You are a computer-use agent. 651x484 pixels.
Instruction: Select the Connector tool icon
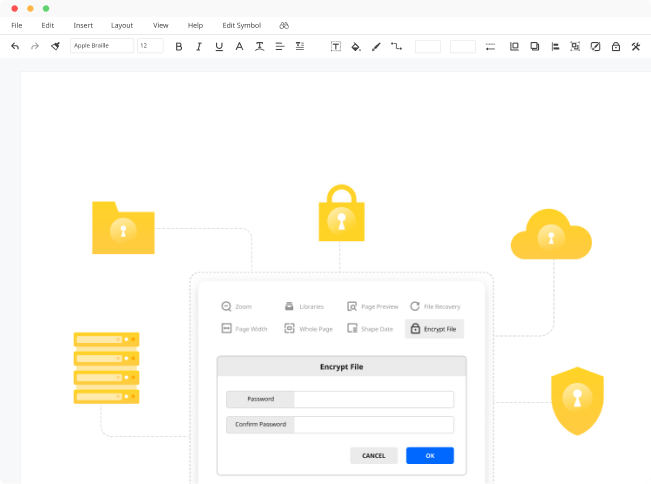[x=396, y=46]
